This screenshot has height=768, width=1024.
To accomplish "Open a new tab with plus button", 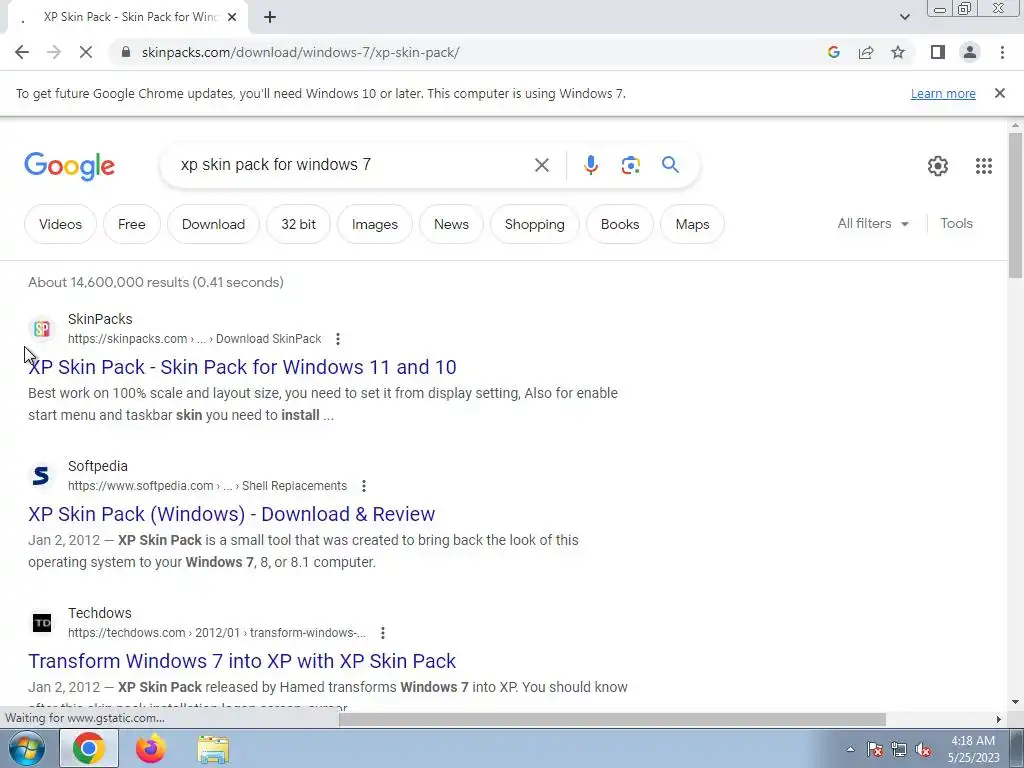I will click(270, 17).
